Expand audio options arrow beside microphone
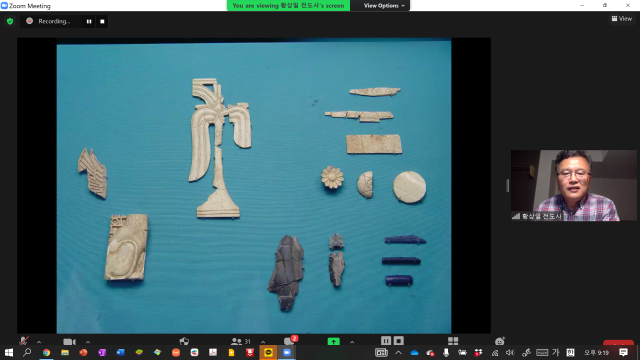 [x=39, y=342]
